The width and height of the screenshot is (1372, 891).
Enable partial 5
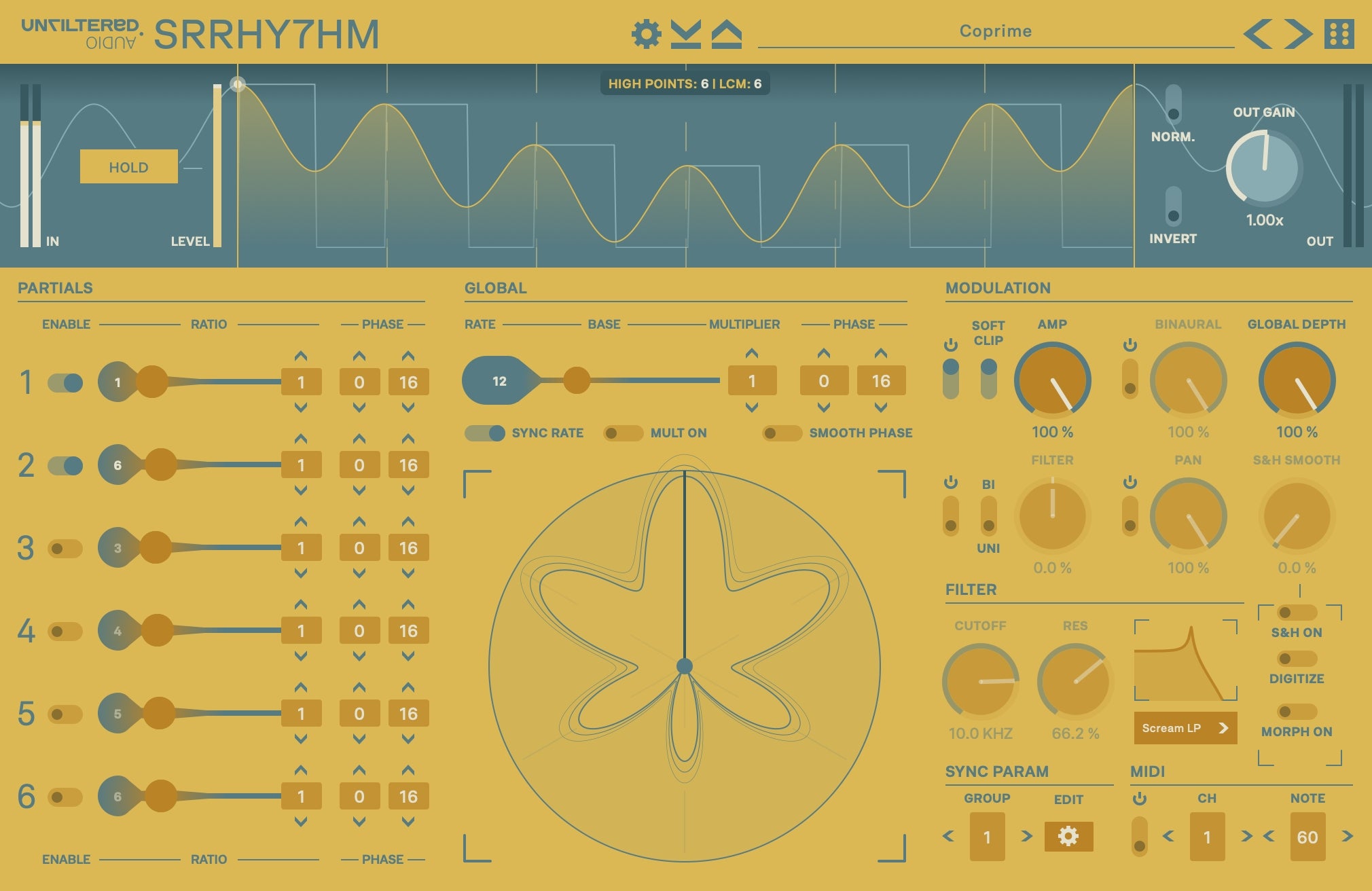point(66,714)
